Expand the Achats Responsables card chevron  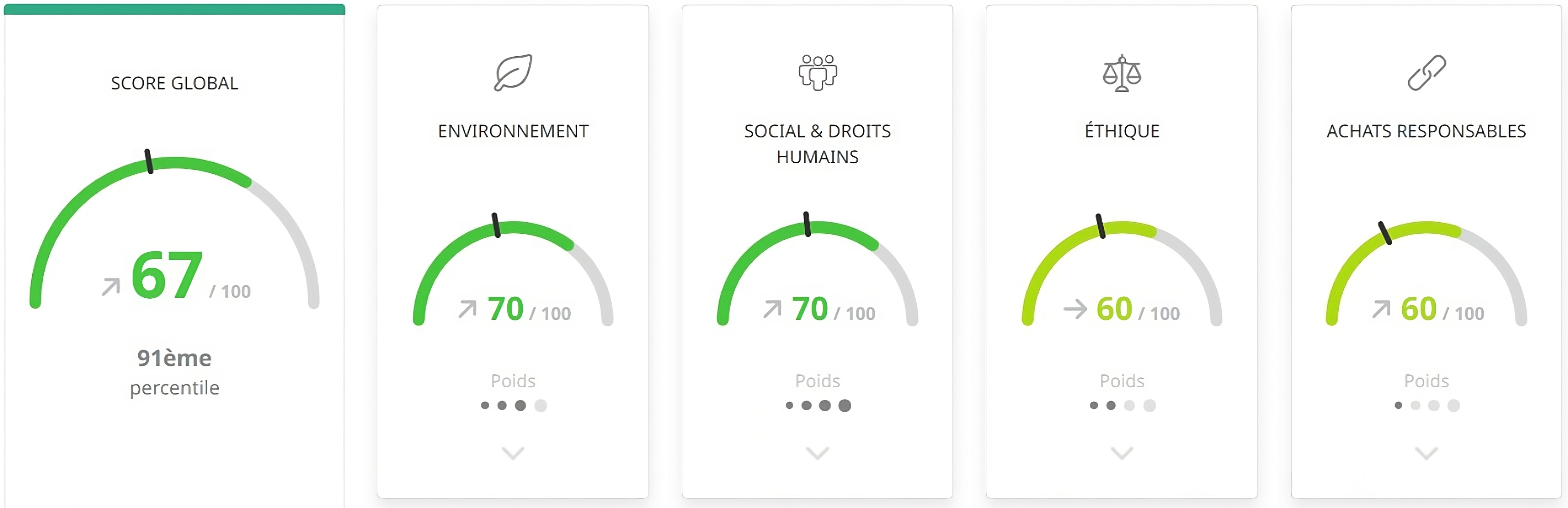click(1426, 453)
